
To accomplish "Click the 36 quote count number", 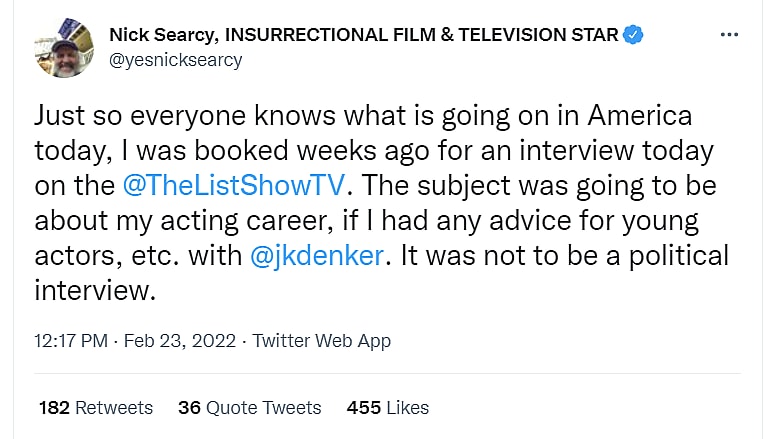I will (x=189, y=408).
